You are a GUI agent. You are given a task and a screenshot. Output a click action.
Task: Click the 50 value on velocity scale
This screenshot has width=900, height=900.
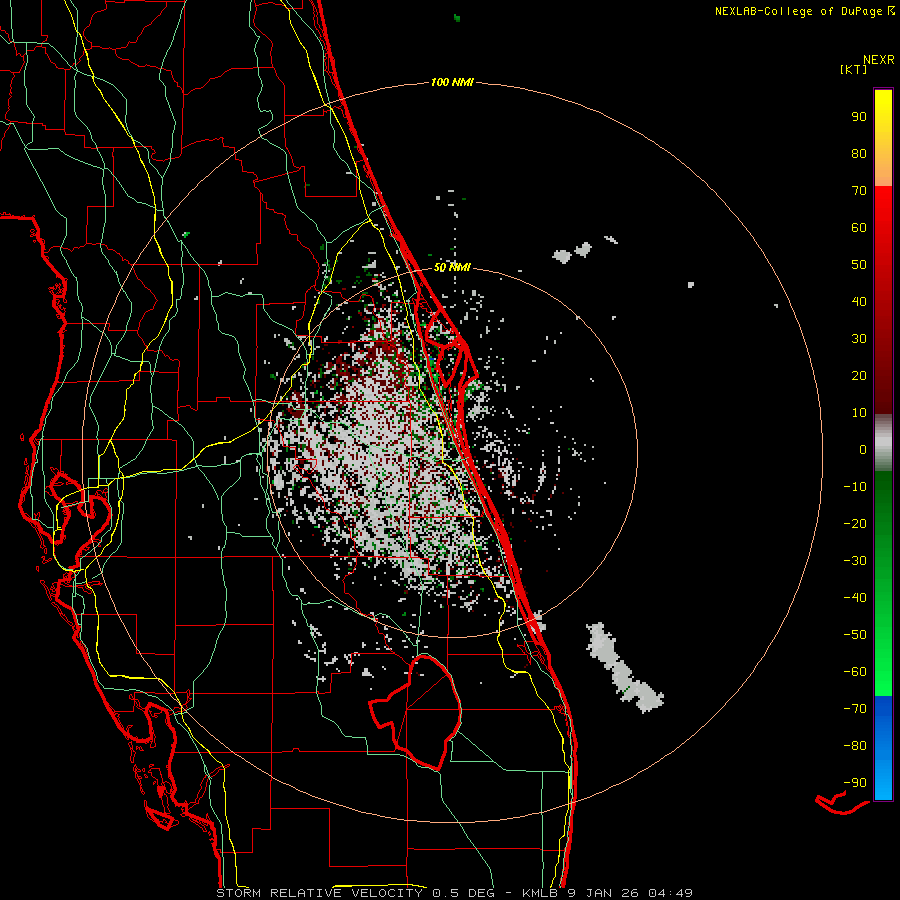coord(859,265)
